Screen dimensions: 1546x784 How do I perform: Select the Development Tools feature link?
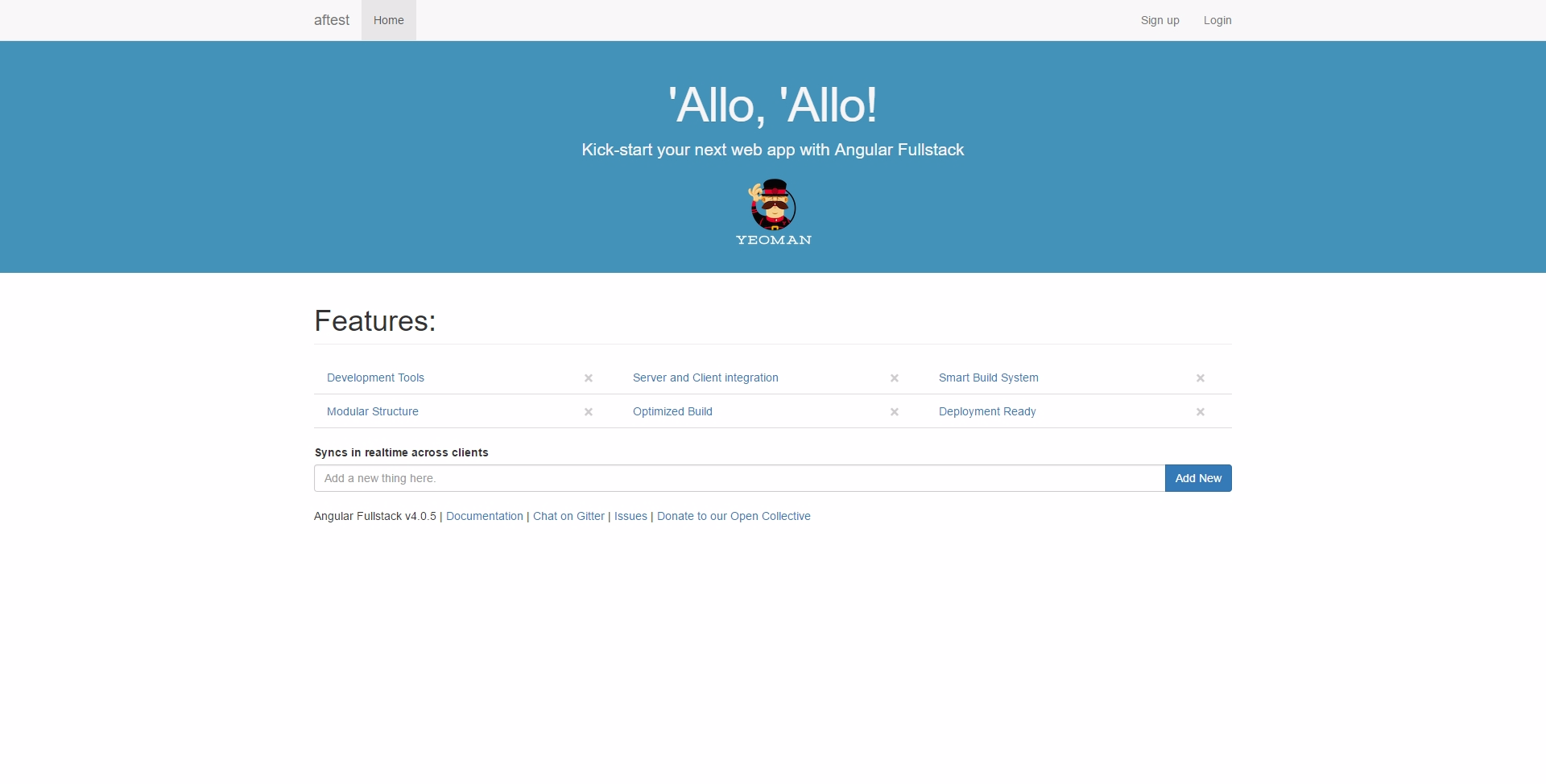pos(375,378)
